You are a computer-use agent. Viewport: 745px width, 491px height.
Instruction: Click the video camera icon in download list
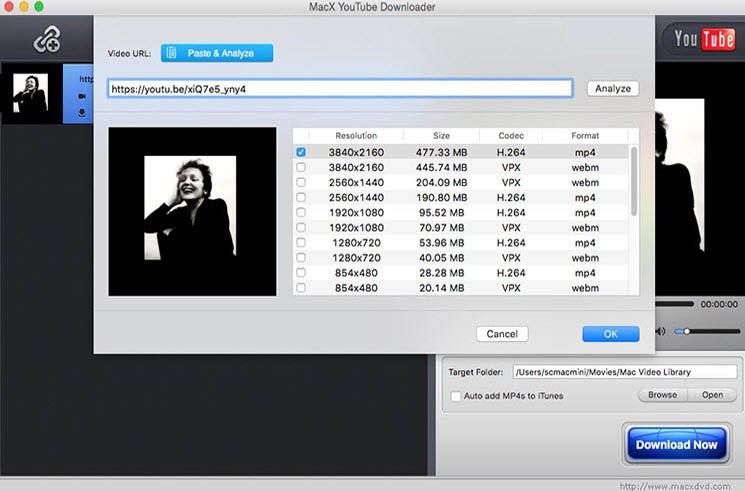[x=82, y=96]
